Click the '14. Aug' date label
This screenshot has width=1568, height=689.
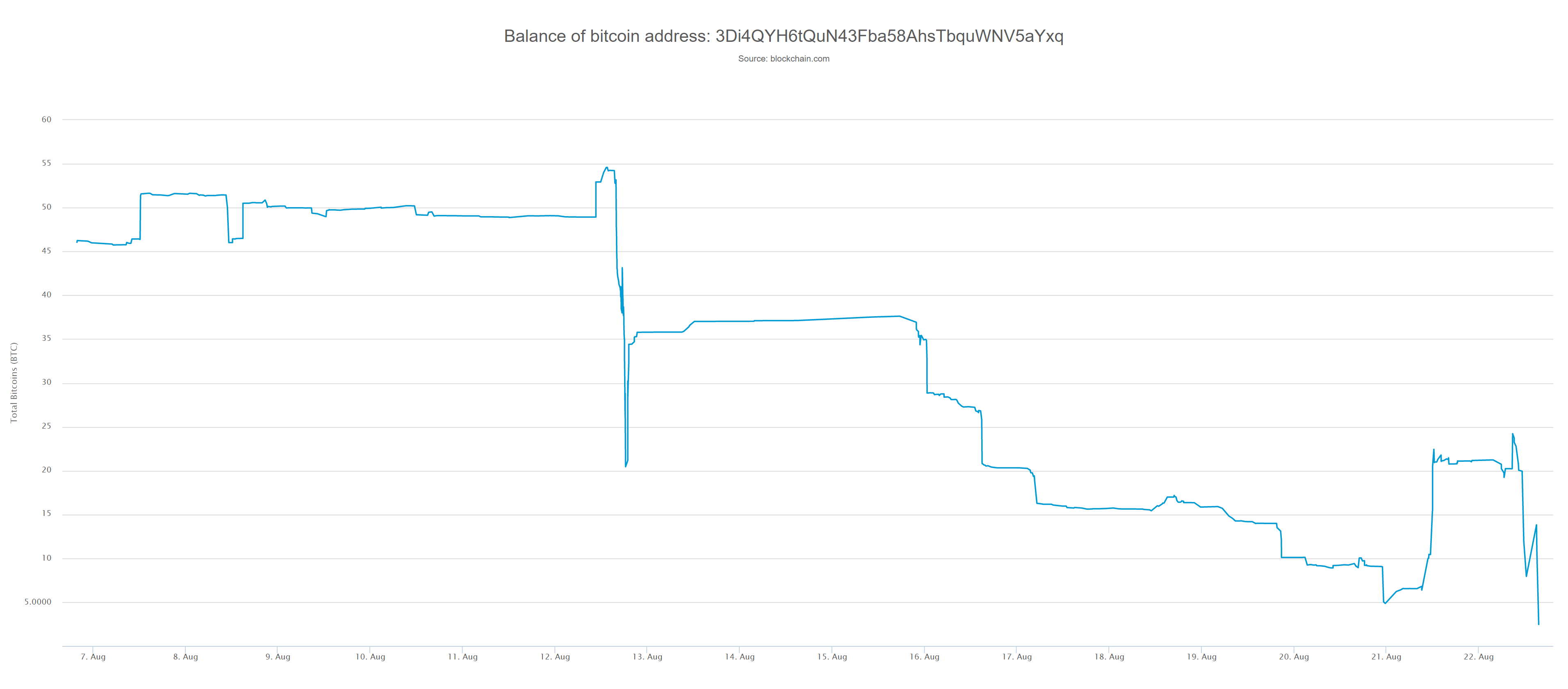(740, 657)
